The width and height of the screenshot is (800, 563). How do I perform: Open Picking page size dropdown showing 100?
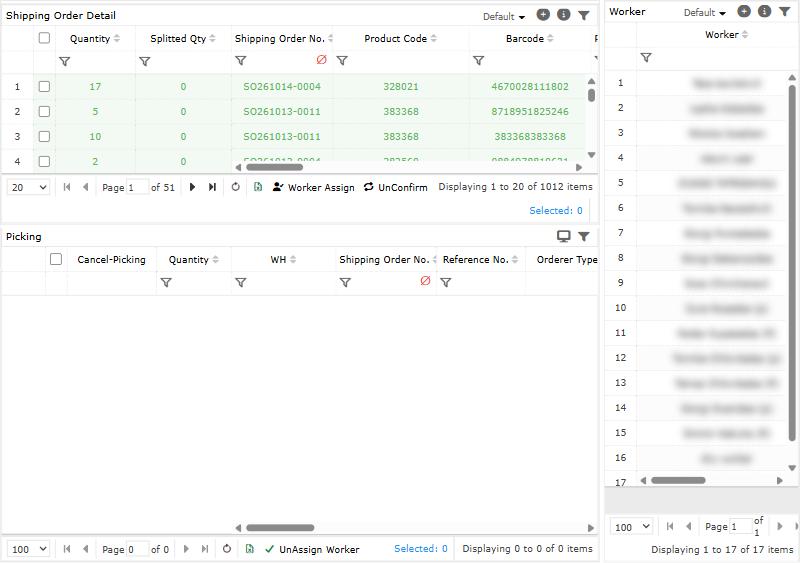(x=29, y=549)
